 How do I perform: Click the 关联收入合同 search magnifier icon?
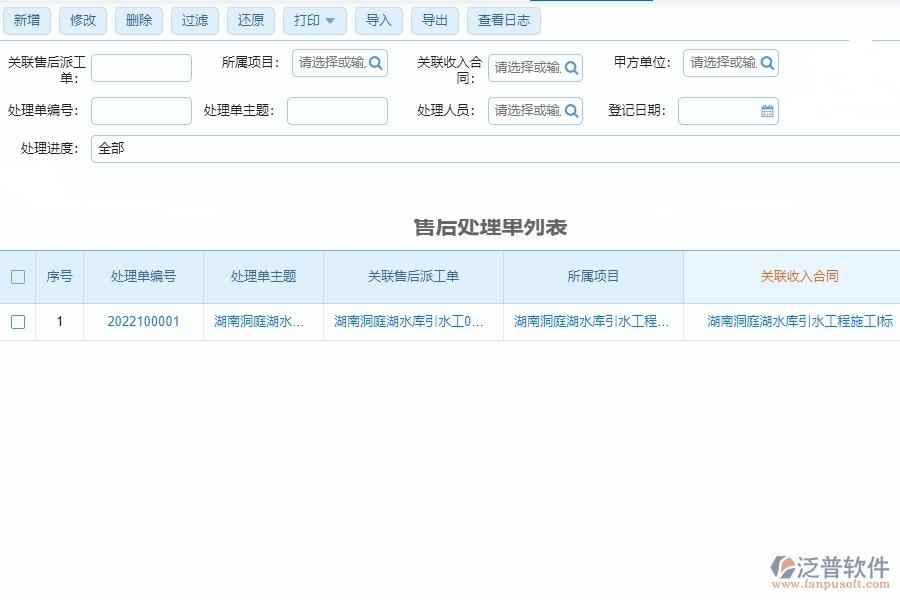[570, 68]
